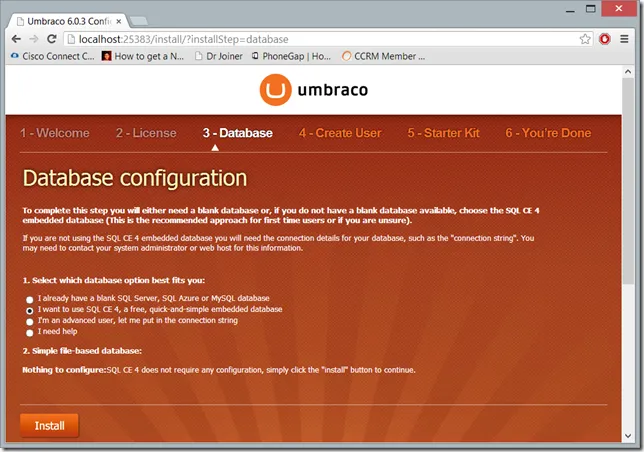Click the browser forward arrow
The image size is (644, 452).
(x=34, y=39)
